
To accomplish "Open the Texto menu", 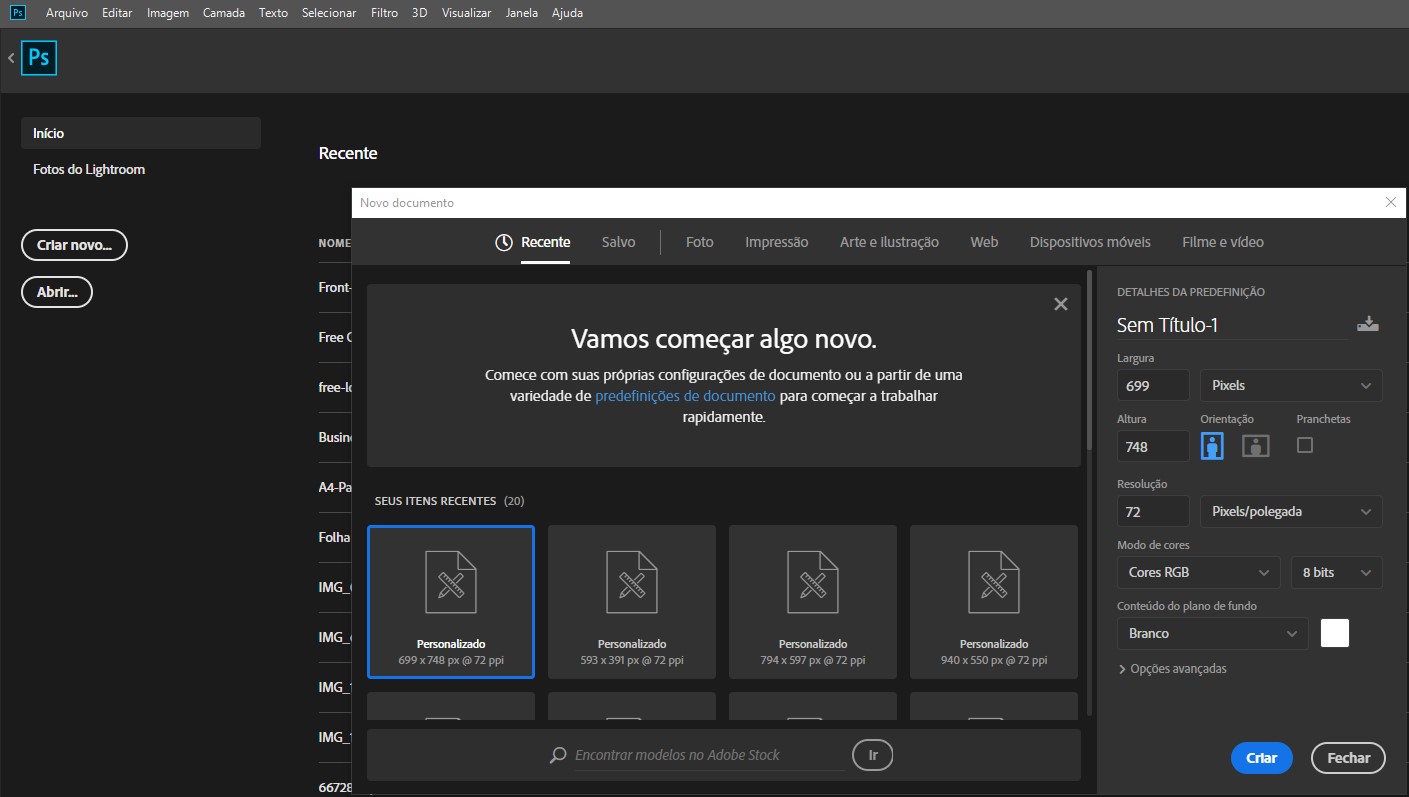I will [273, 13].
